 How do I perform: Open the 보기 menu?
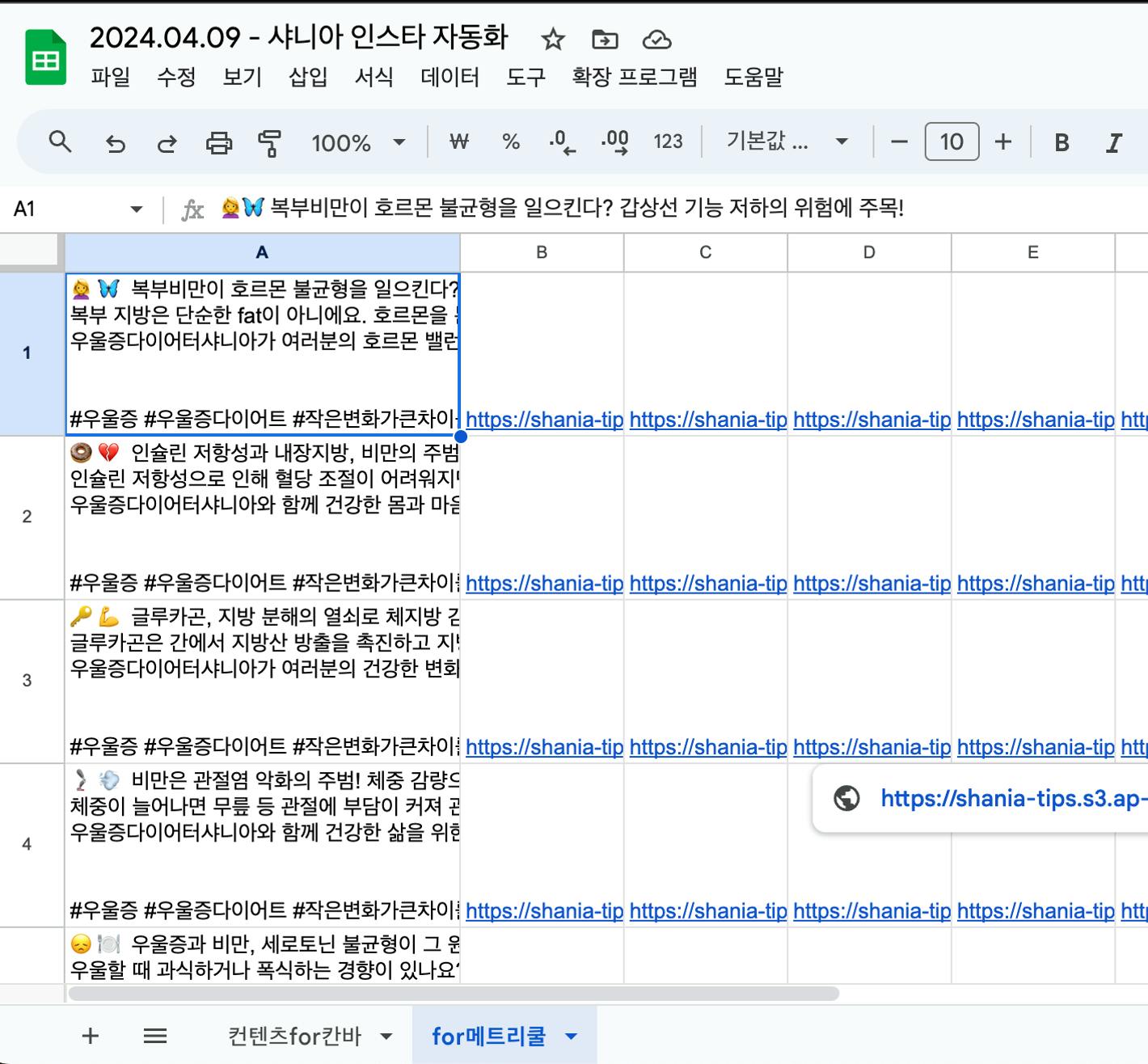tap(242, 77)
